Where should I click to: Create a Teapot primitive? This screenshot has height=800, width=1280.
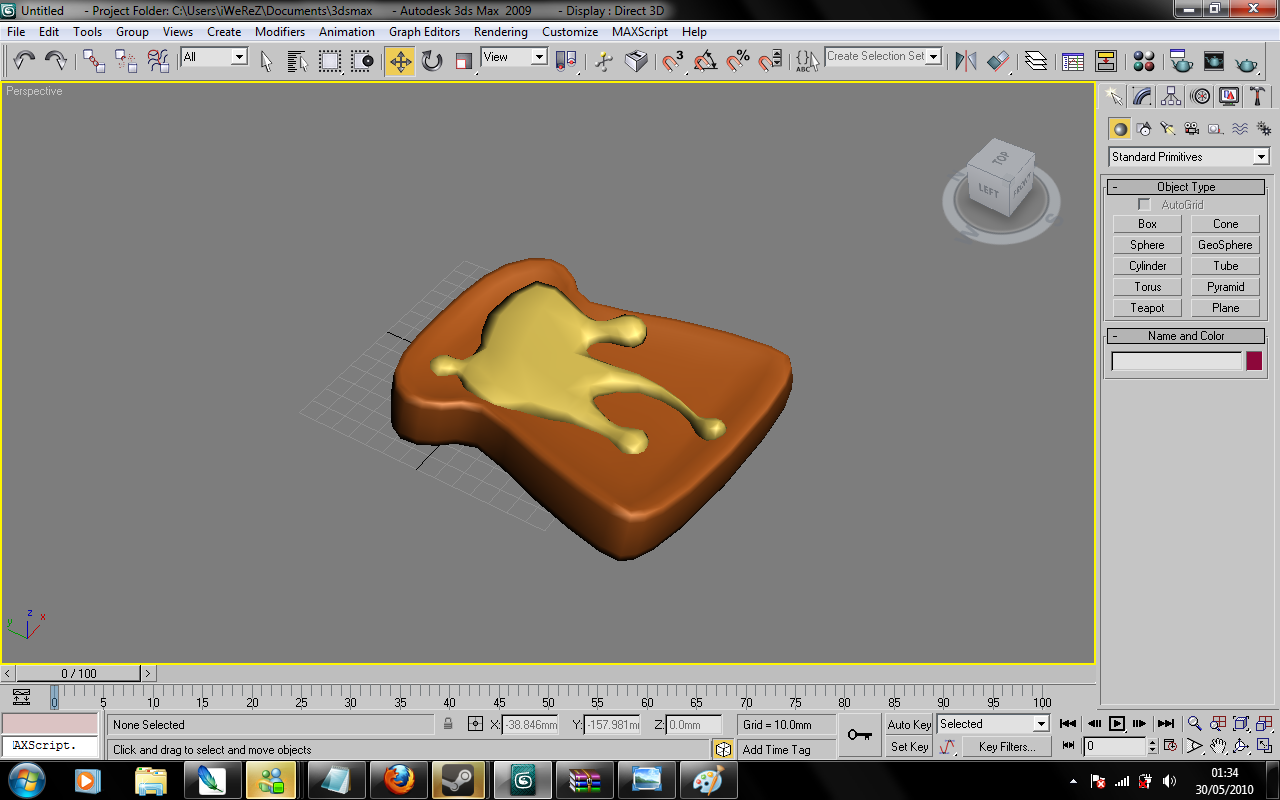[x=1147, y=308]
